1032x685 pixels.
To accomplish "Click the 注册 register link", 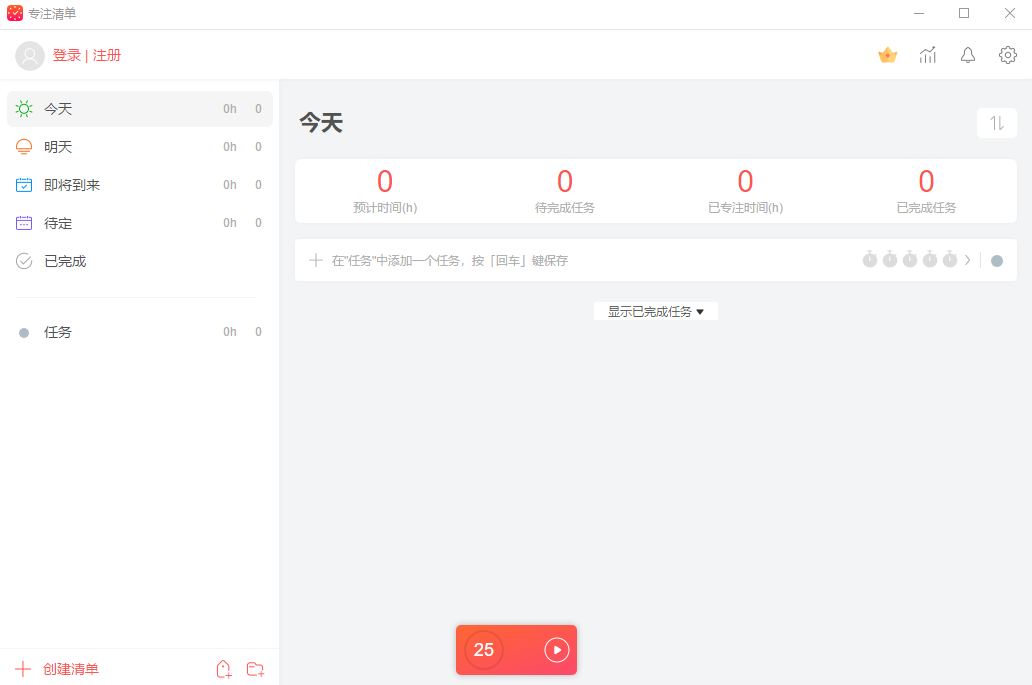I will pos(107,55).
